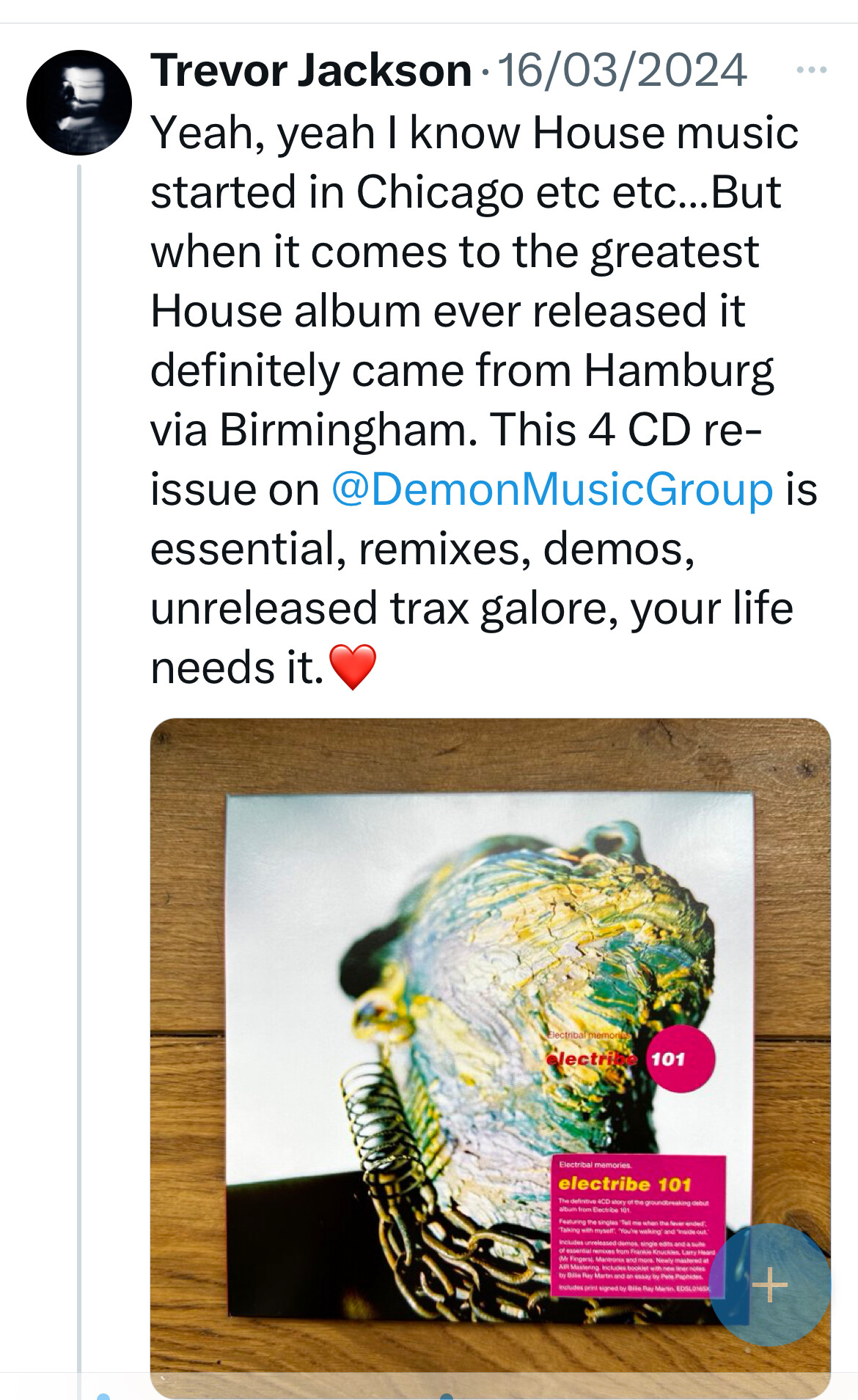Click 'started in Chicago' tweet line

(337, 192)
